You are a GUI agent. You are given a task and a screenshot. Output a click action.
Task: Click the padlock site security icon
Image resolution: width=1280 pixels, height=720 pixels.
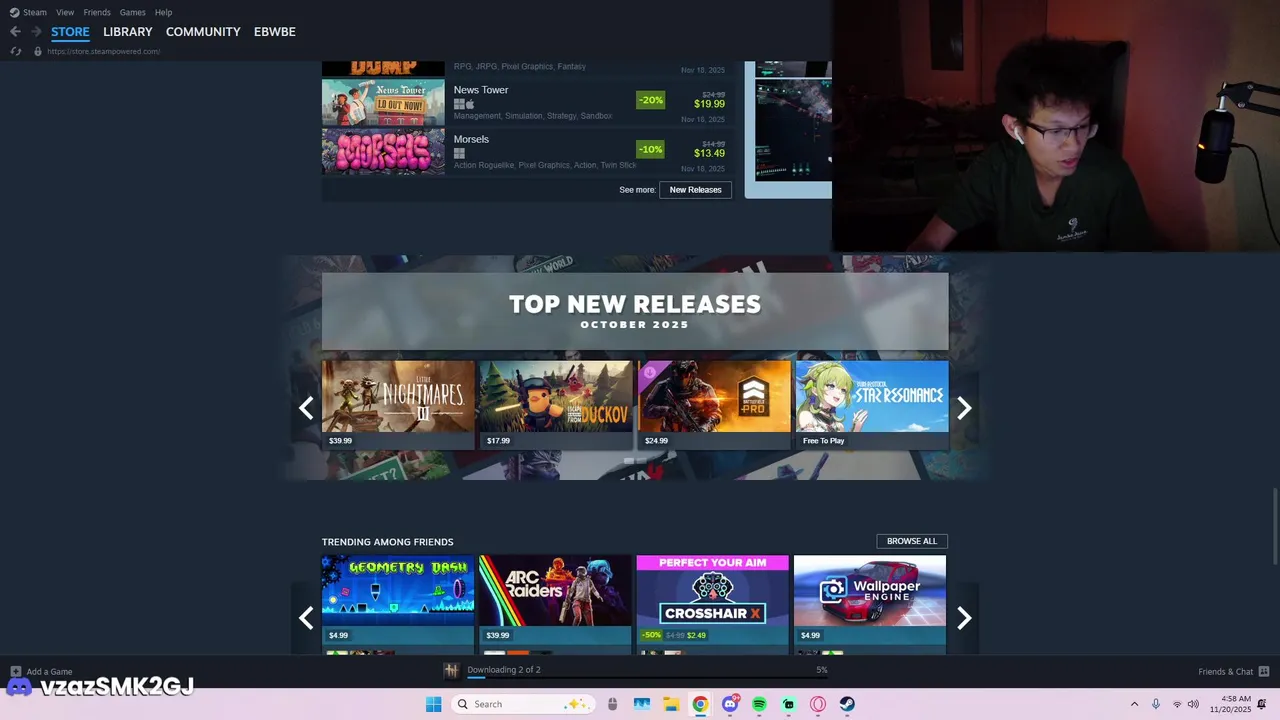38,51
